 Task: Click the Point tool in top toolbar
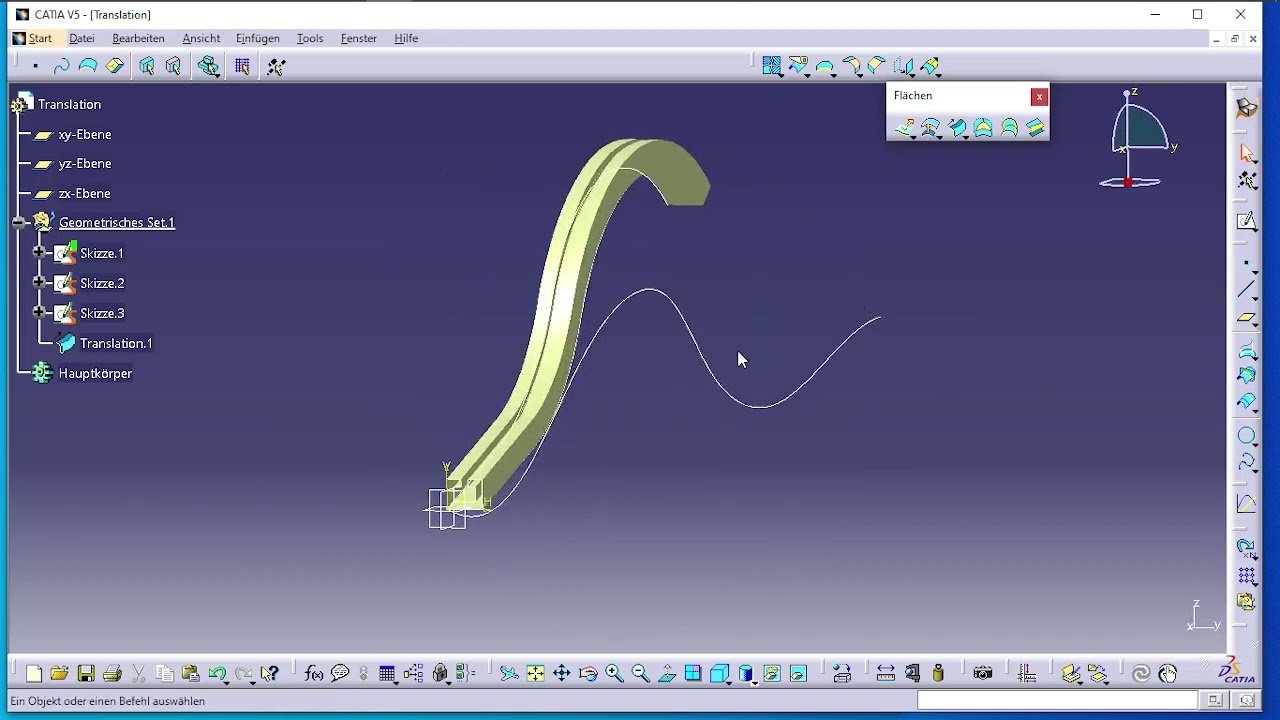[35, 66]
